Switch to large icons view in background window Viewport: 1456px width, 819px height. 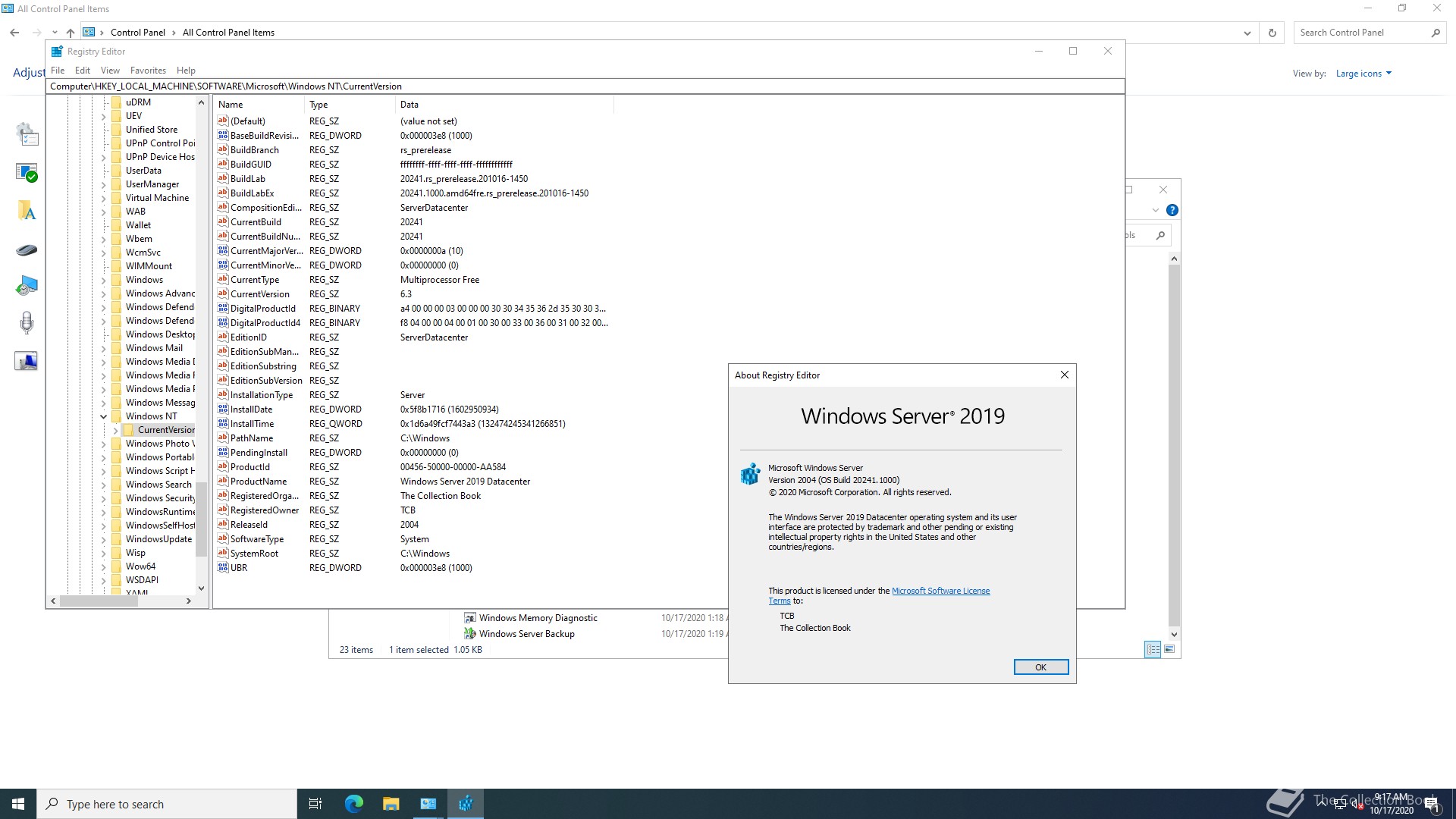click(x=1169, y=649)
